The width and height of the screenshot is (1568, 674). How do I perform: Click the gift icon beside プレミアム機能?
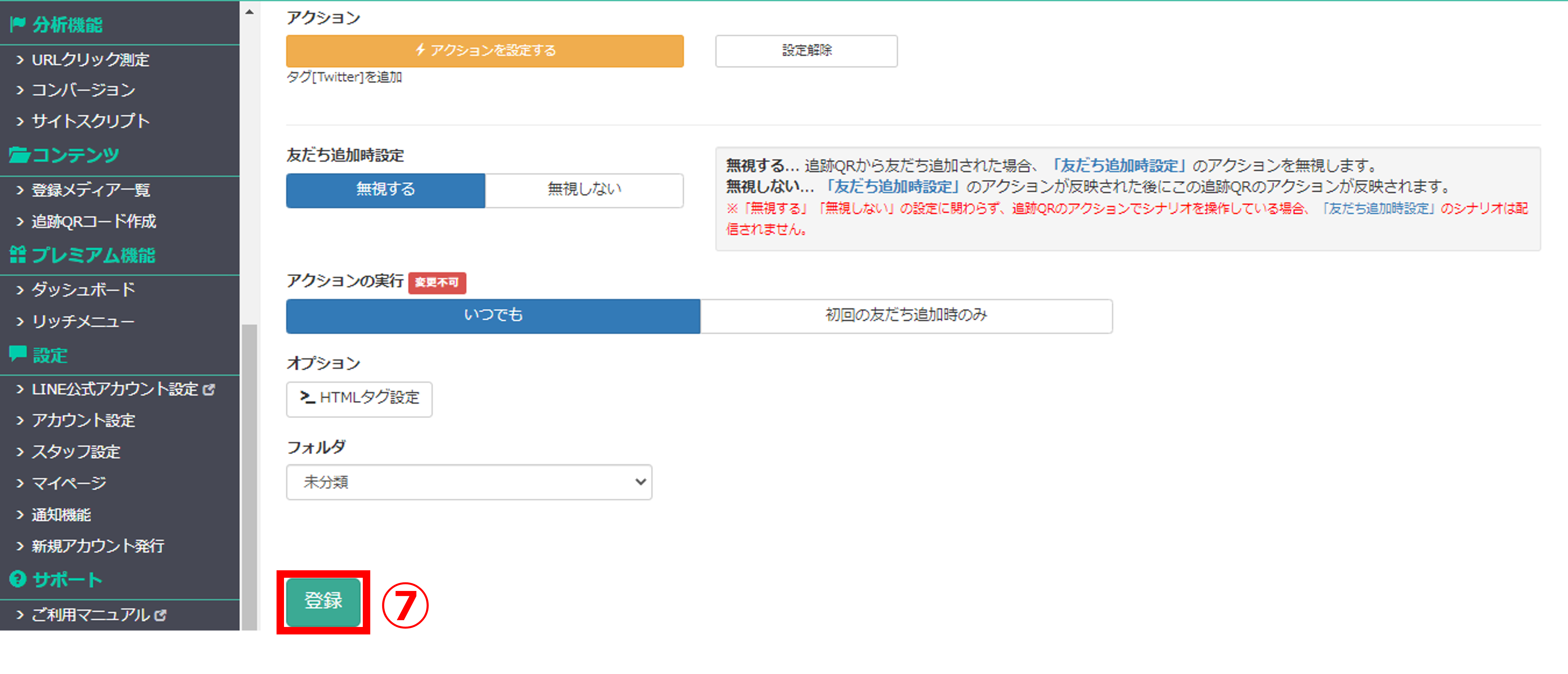[18, 255]
